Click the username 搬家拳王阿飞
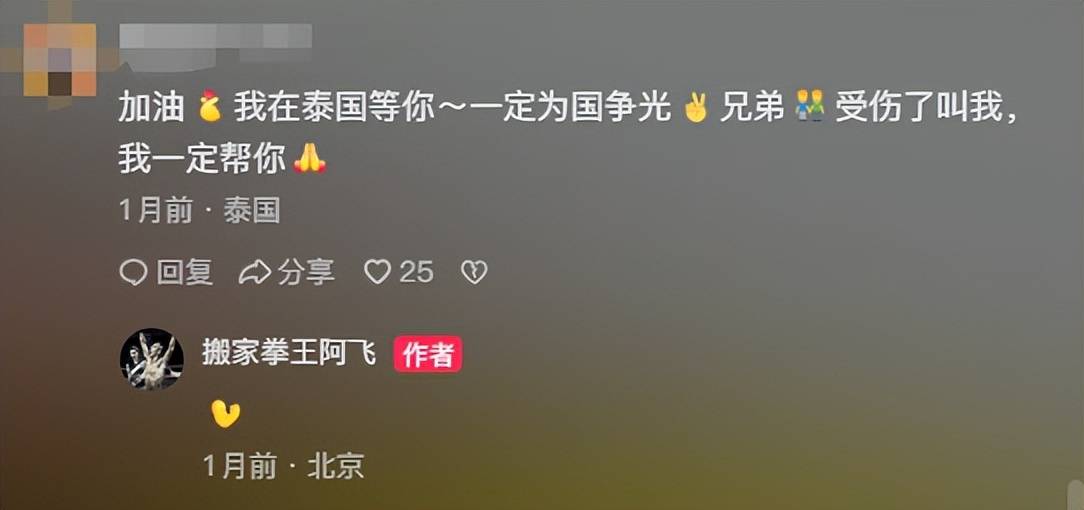This screenshot has height=510, width=1084. (290, 354)
